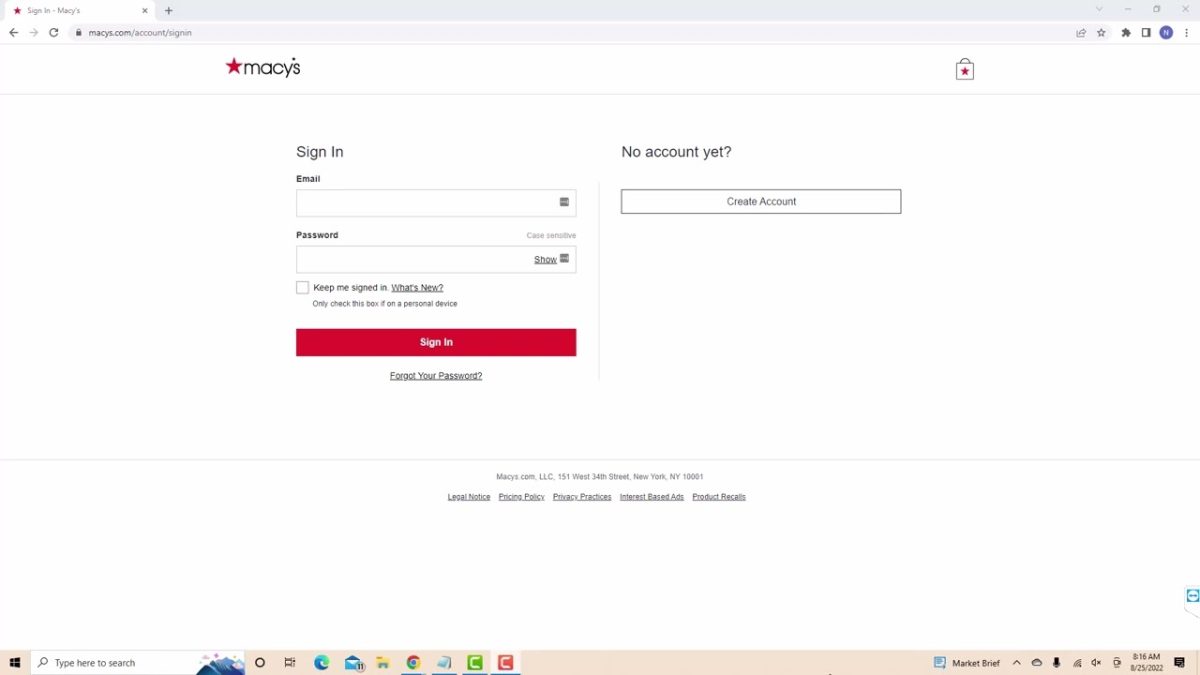The image size is (1200, 675).
Task: Reload the page
Action: pyautogui.click(x=53, y=32)
